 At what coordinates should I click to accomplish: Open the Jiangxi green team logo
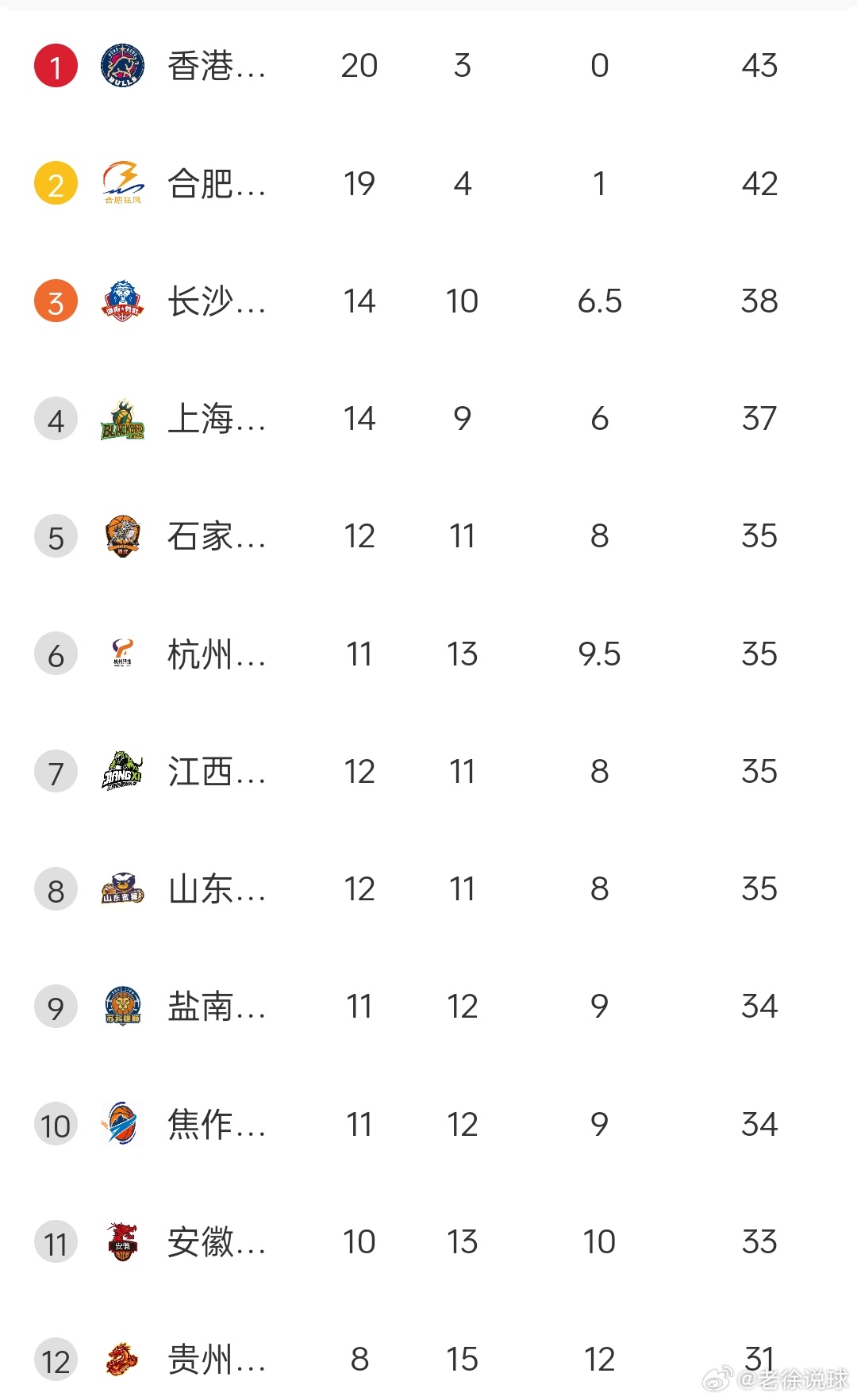click(x=122, y=771)
